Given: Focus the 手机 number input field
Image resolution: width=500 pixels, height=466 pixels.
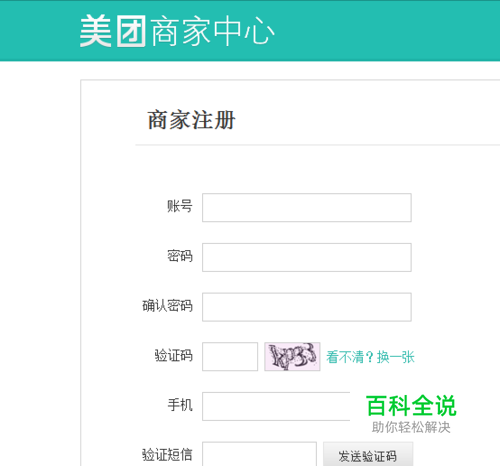Looking at the screenshot, I should click(x=276, y=406).
